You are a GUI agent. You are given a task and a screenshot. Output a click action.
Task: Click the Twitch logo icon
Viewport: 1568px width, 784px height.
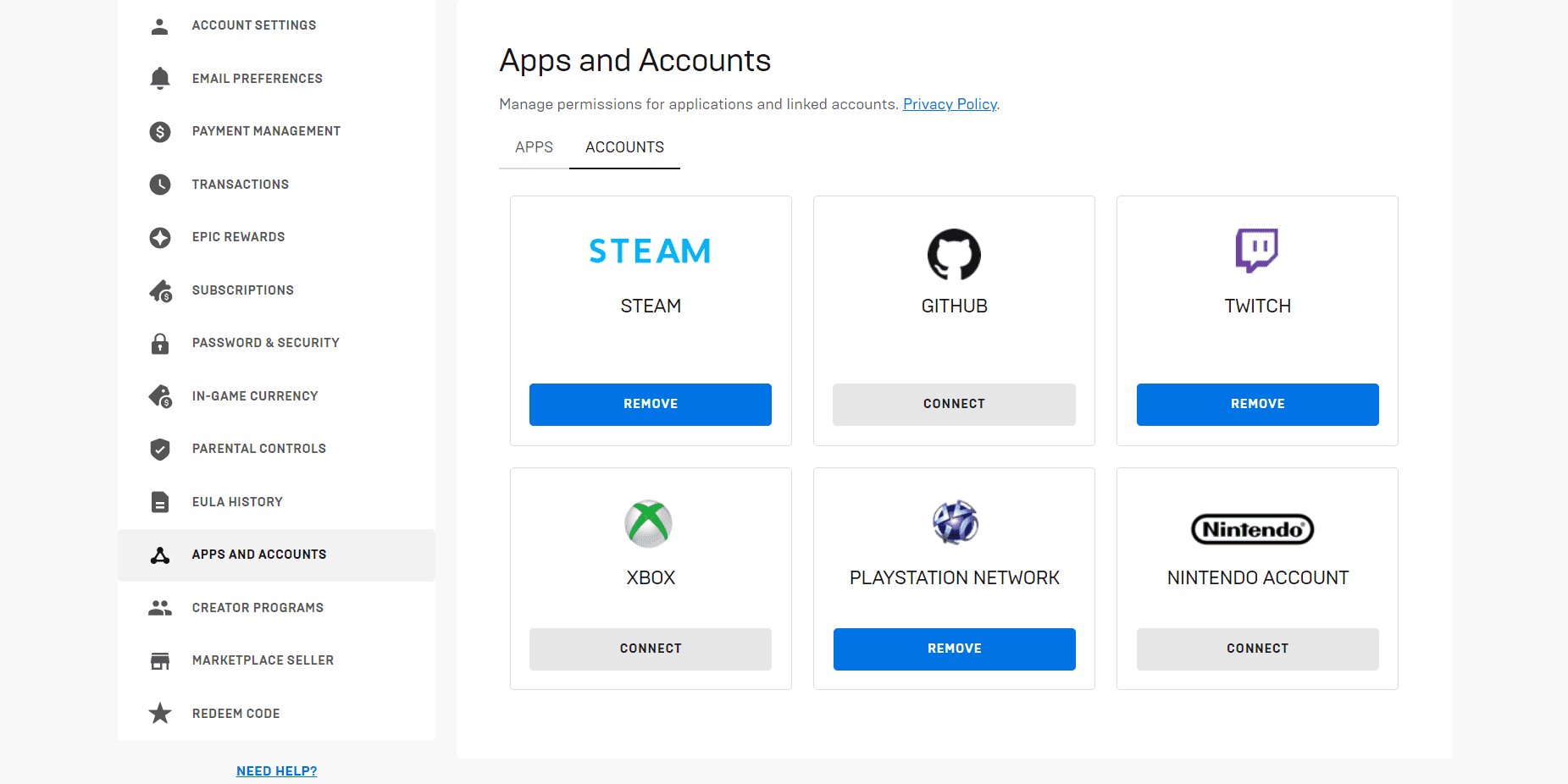pyautogui.click(x=1257, y=251)
